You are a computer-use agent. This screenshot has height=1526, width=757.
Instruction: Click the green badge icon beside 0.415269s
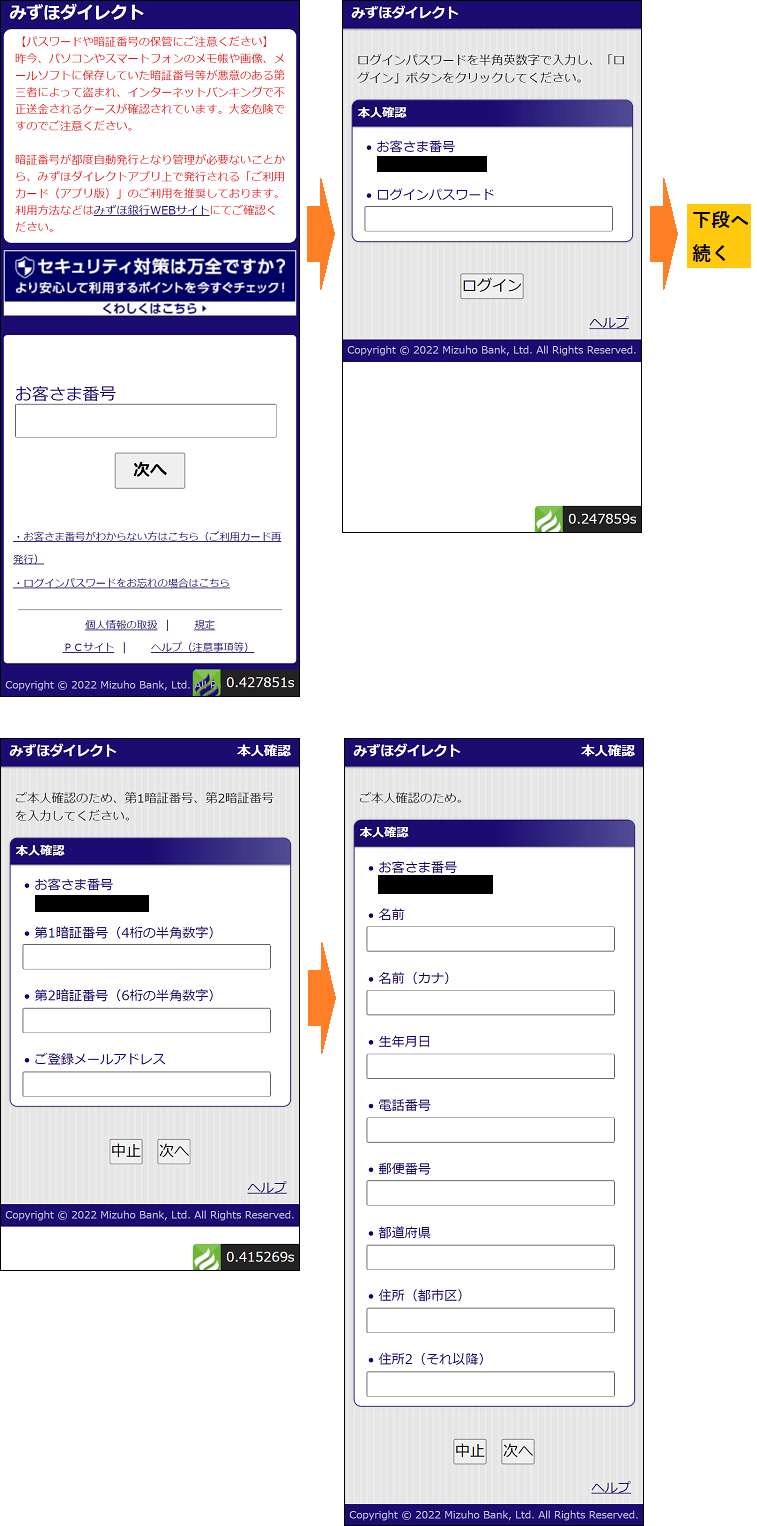[206, 1257]
